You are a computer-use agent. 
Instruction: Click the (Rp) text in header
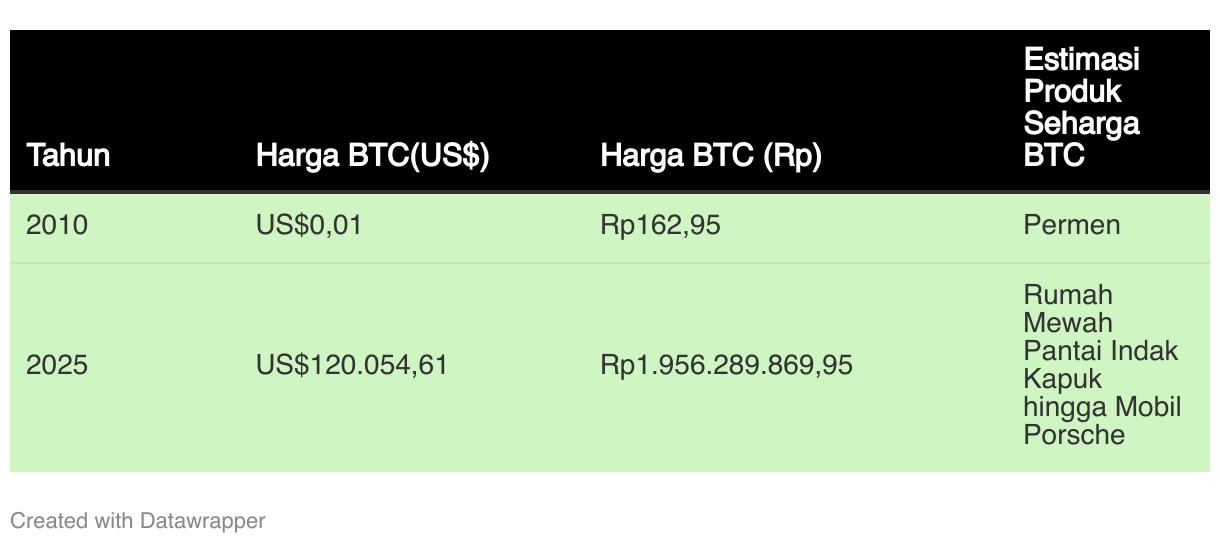pyautogui.click(x=792, y=155)
